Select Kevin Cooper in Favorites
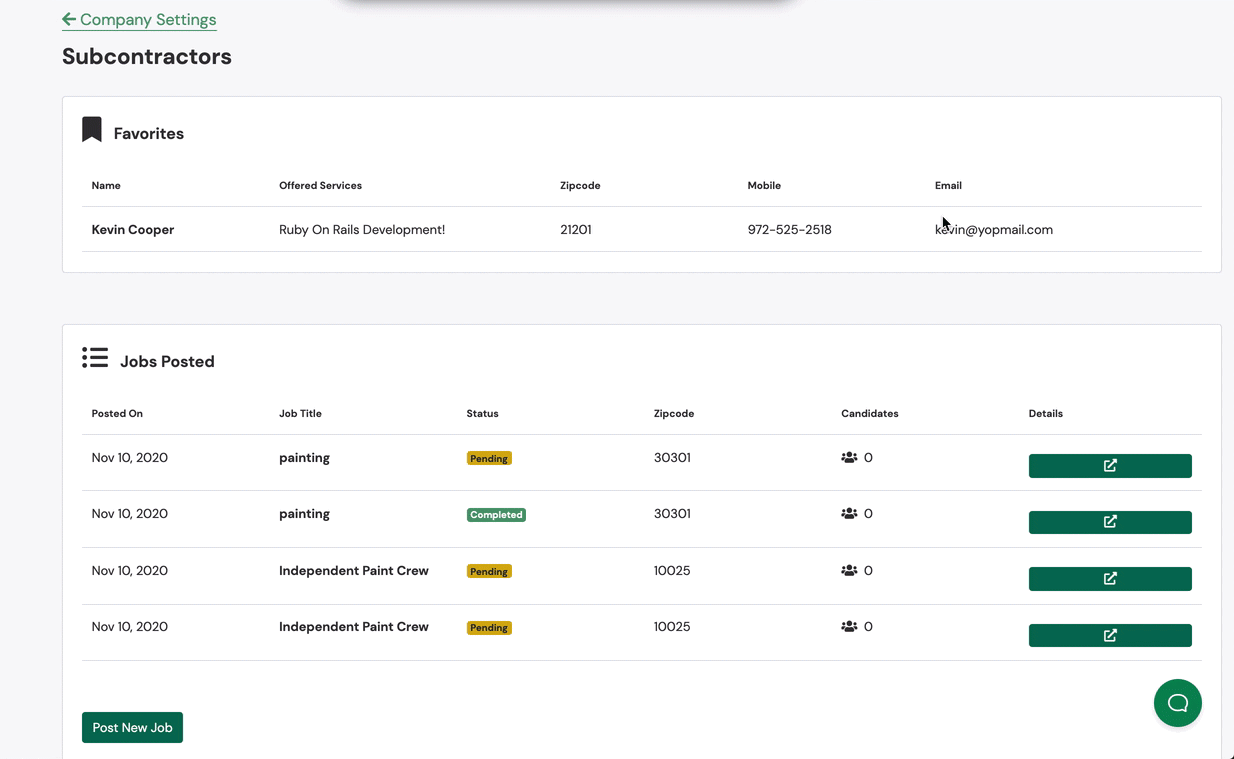Viewport: 1234px width, 759px height. (133, 230)
